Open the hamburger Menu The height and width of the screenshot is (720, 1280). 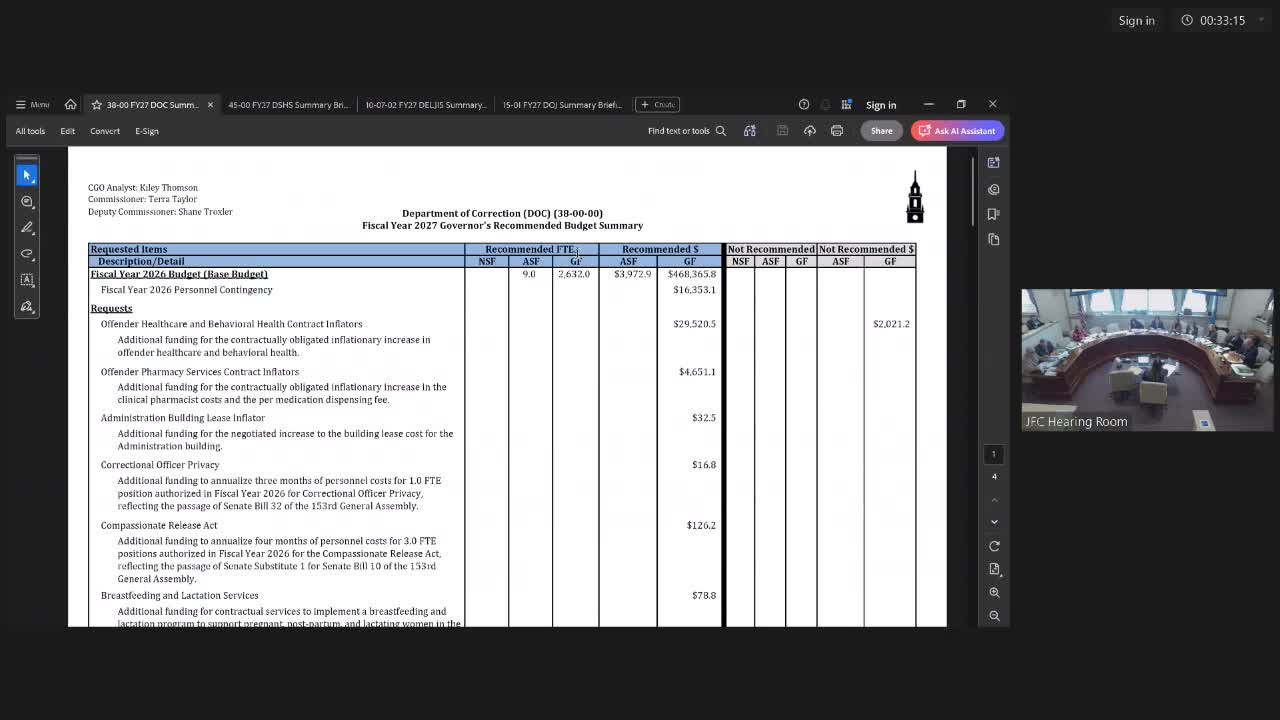[32, 104]
